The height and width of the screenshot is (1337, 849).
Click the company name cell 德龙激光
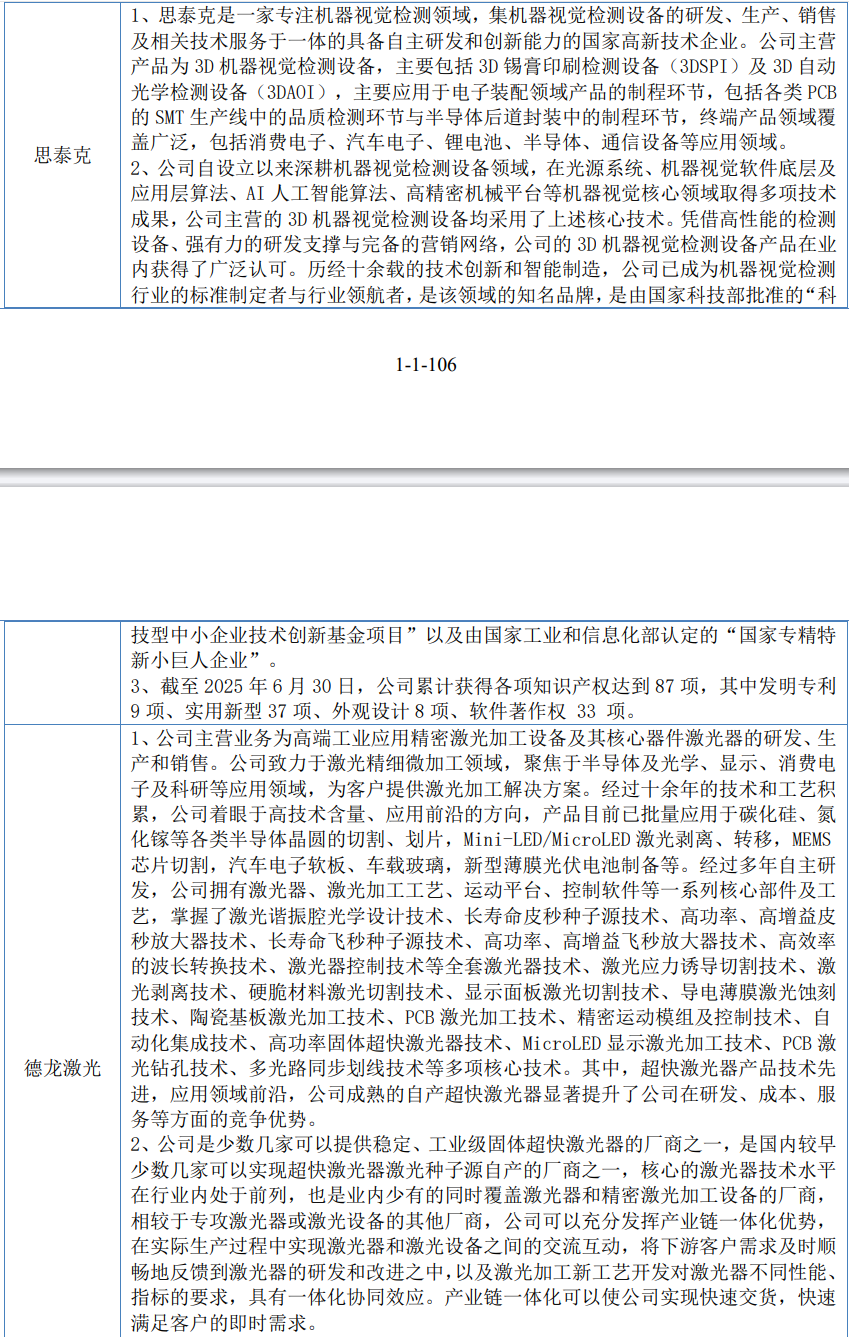62,1068
